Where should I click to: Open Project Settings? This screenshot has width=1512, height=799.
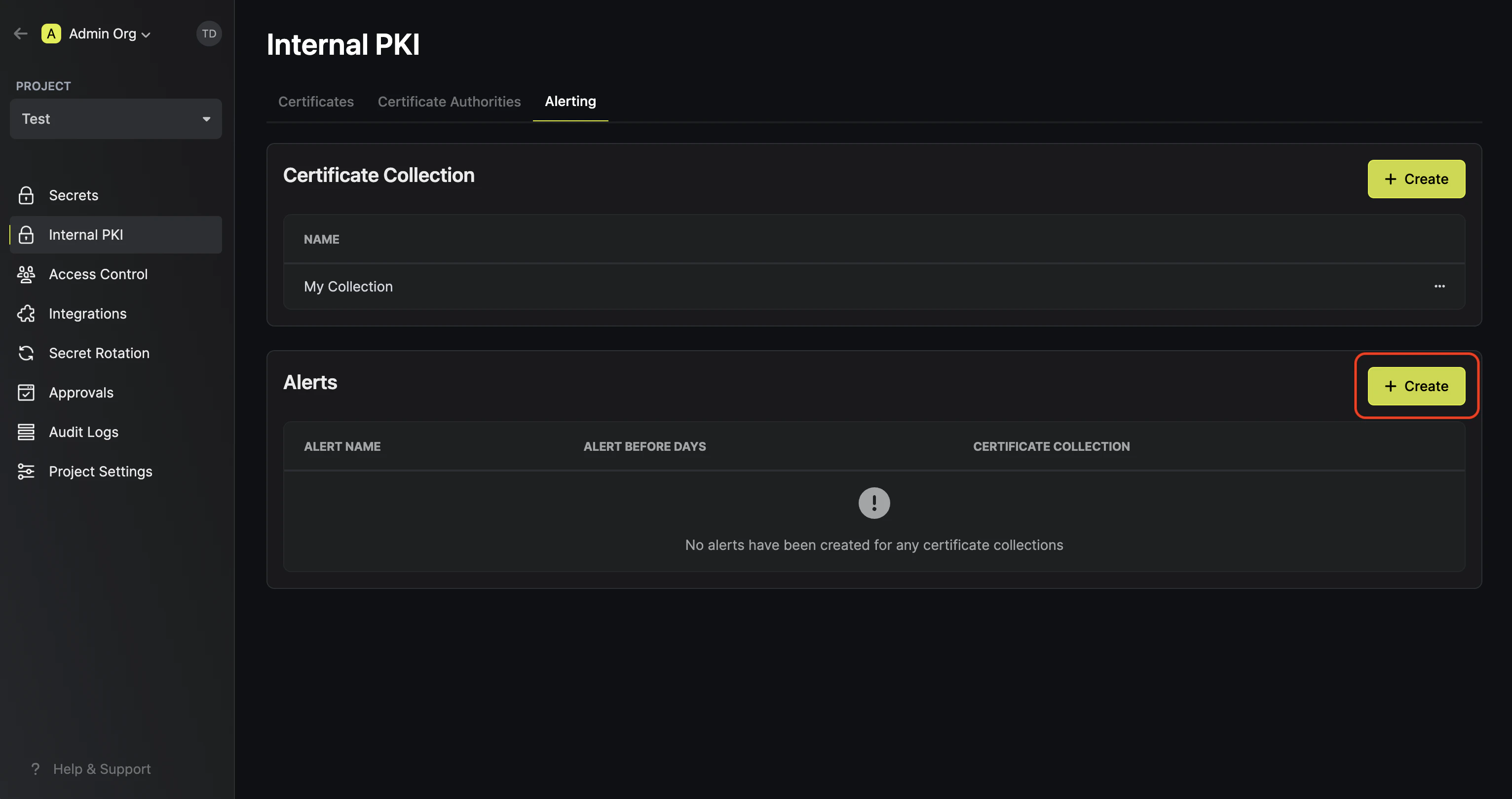pyautogui.click(x=115, y=471)
